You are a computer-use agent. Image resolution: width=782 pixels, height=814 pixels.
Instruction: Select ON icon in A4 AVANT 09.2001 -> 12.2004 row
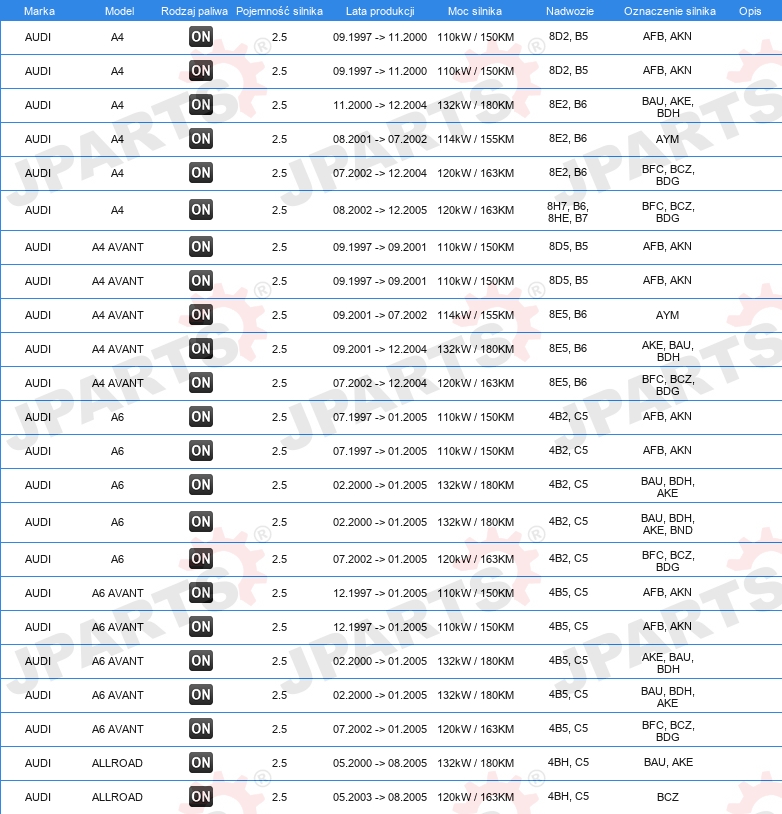(x=201, y=349)
